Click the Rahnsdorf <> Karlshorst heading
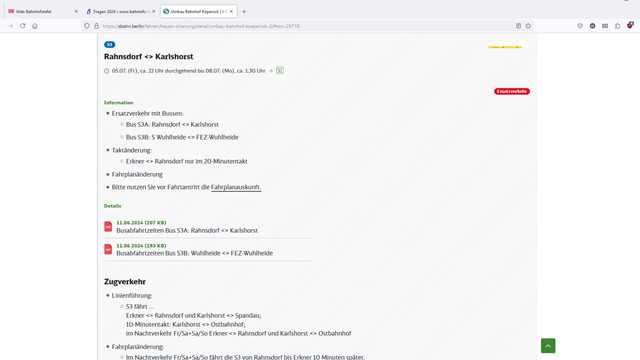 [x=149, y=57]
